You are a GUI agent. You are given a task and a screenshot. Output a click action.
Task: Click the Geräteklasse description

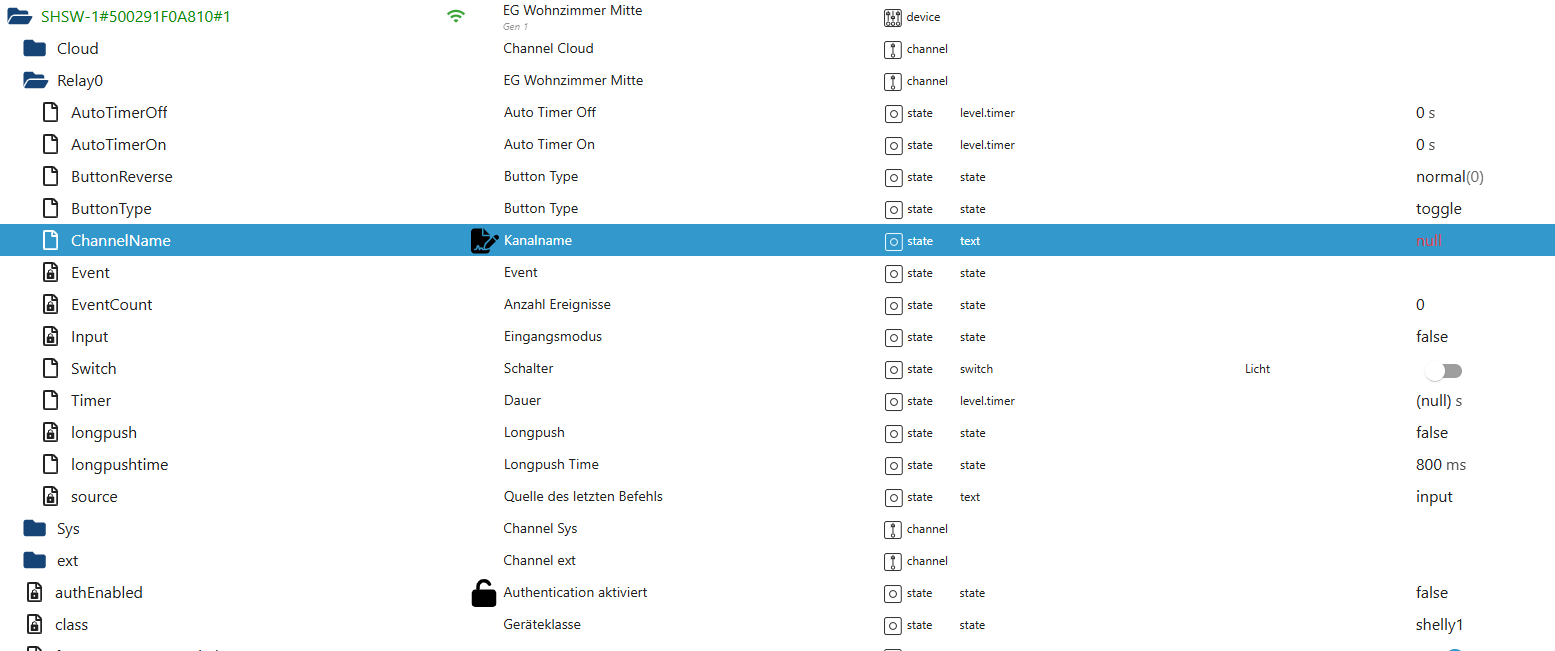coord(542,624)
